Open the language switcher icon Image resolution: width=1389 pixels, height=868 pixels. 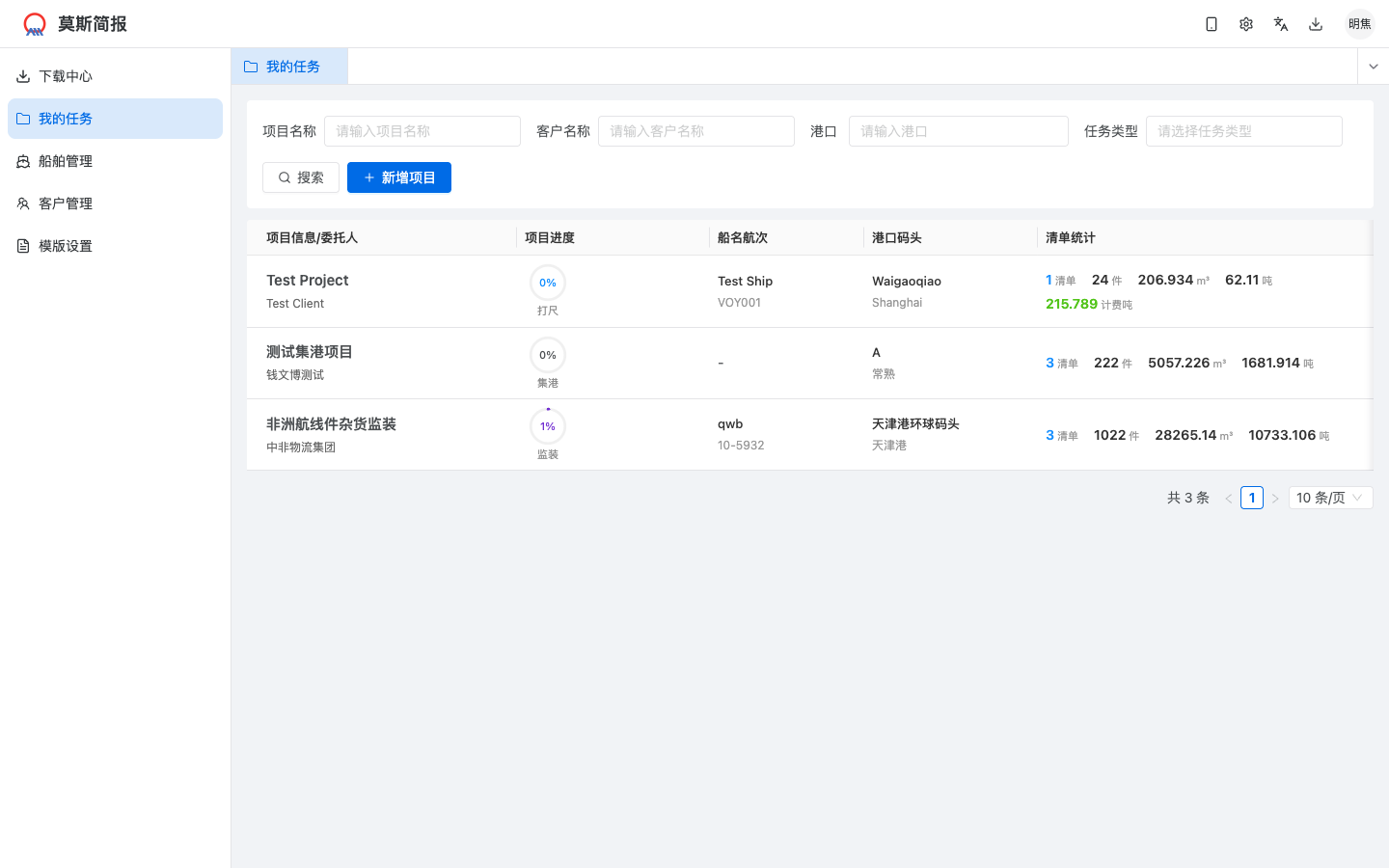point(1281,23)
